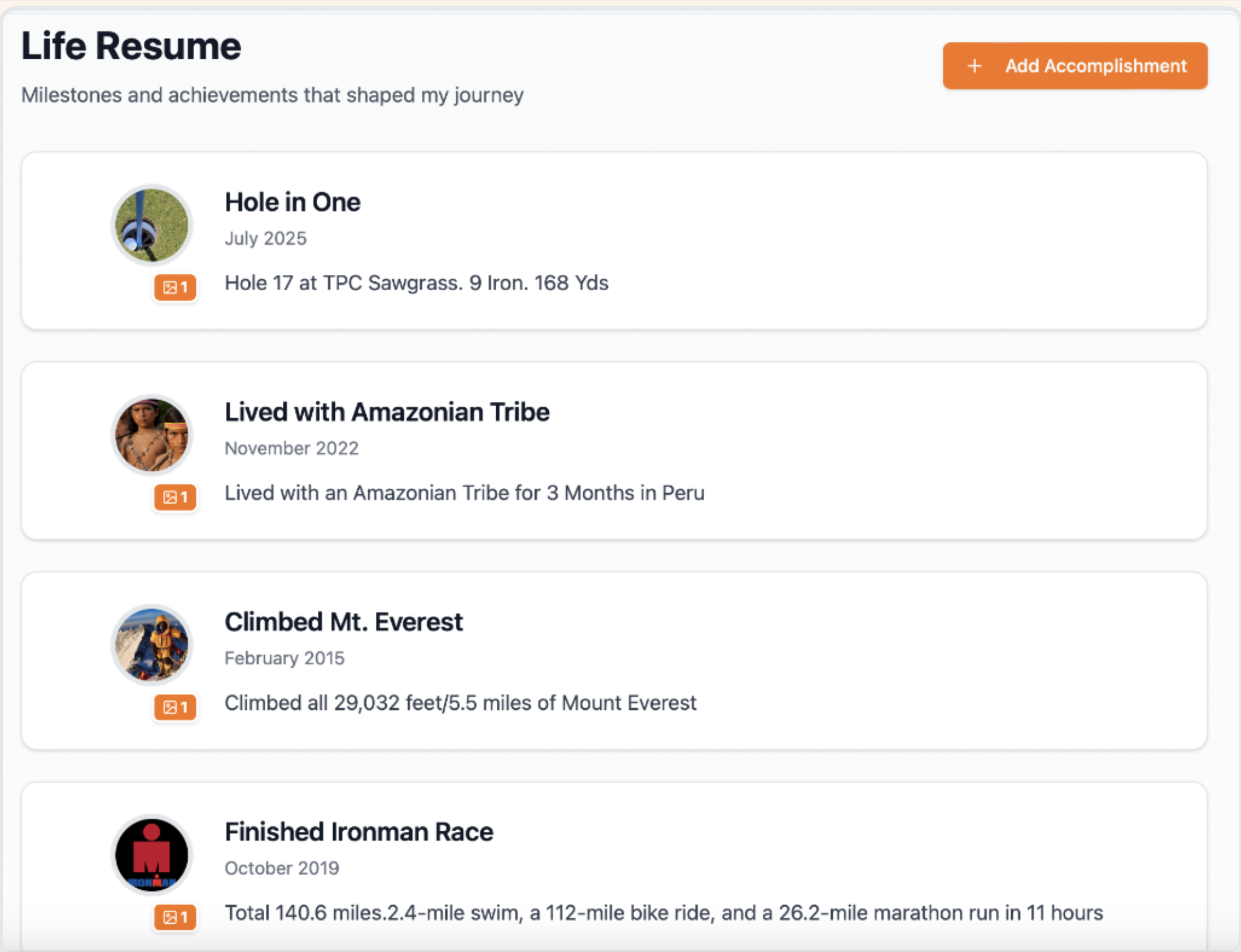1241x952 pixels.
Task: Open the golf hole thumbnail image
Action: (x=151, y=225)
